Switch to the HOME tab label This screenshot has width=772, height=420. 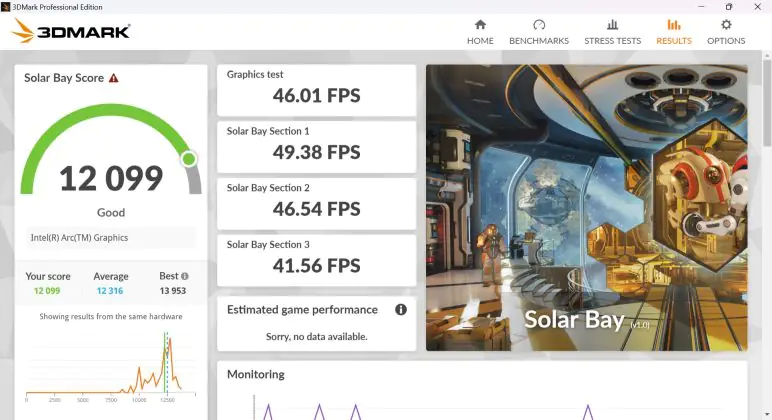(x=480, y=41)
